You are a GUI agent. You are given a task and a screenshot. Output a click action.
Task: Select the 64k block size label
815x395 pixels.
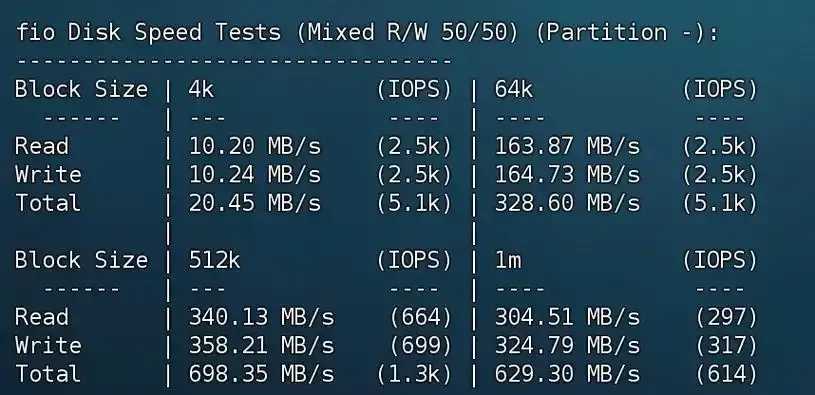[514, 89]
